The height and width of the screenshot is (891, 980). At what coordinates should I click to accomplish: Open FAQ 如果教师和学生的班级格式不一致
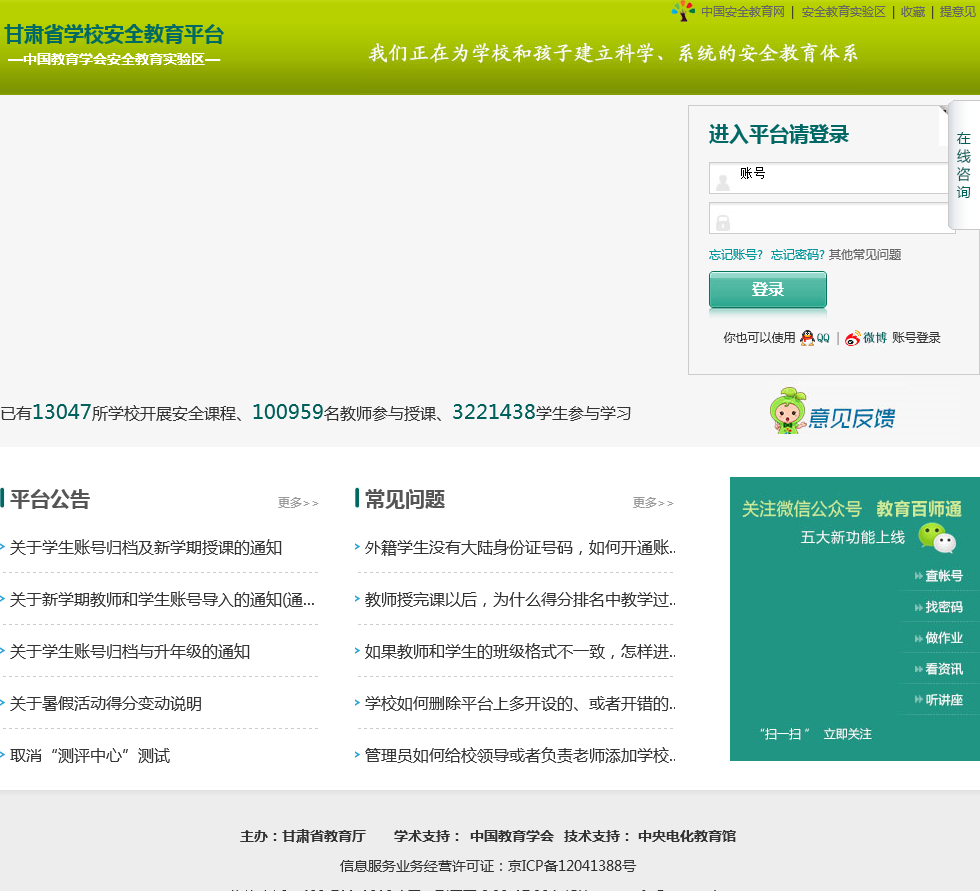coord(520,652)
